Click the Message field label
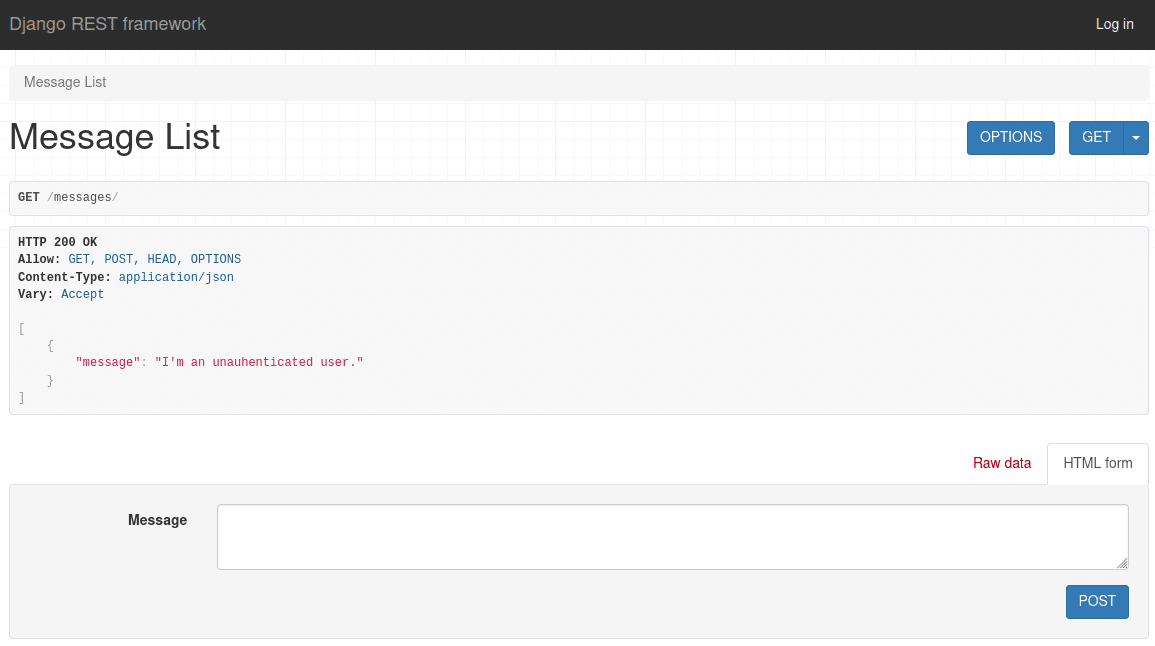 click(x=158, y=520)
